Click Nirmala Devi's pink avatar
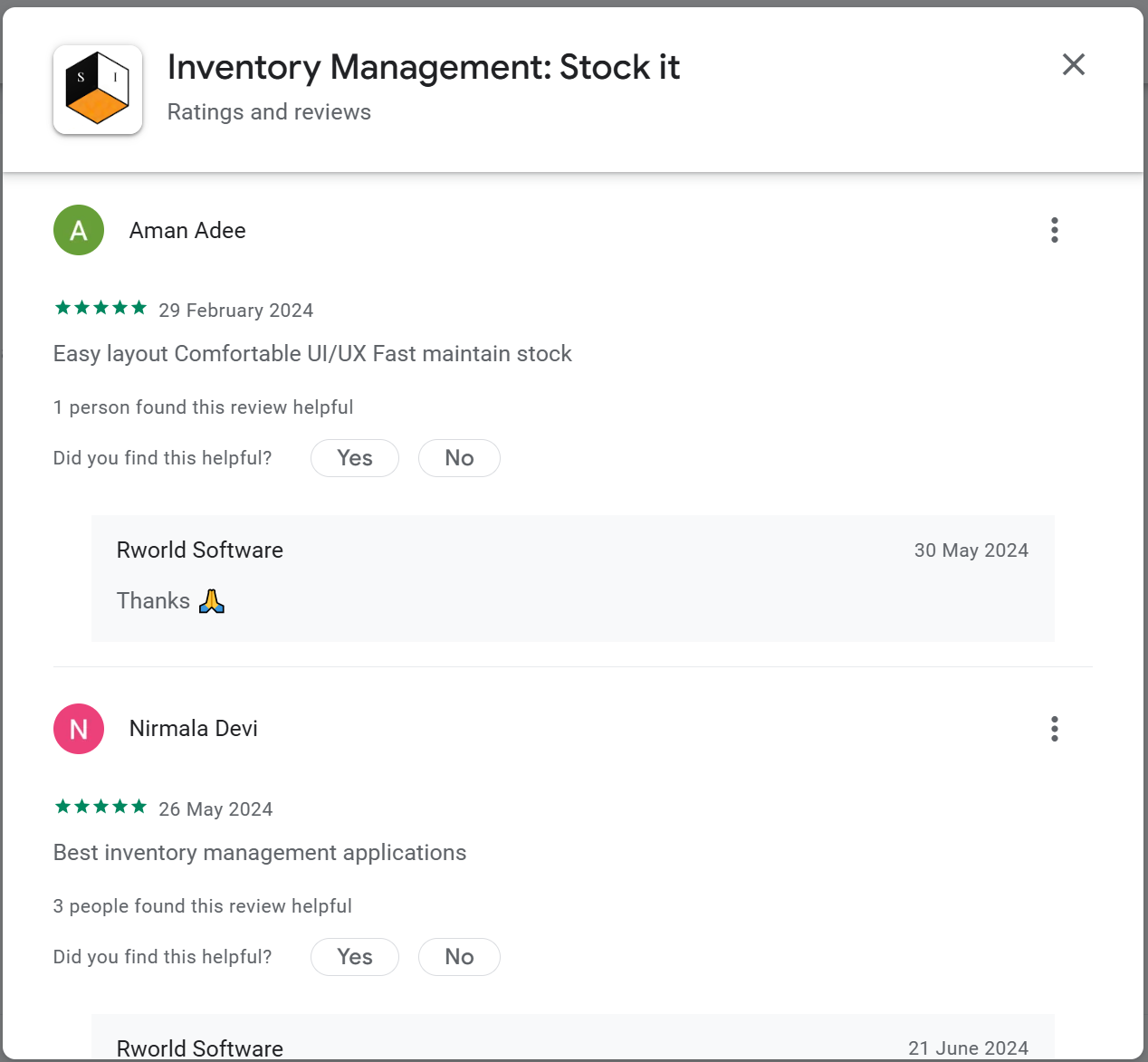Viewport: 1148px width, 1062px height. (79, 729)
